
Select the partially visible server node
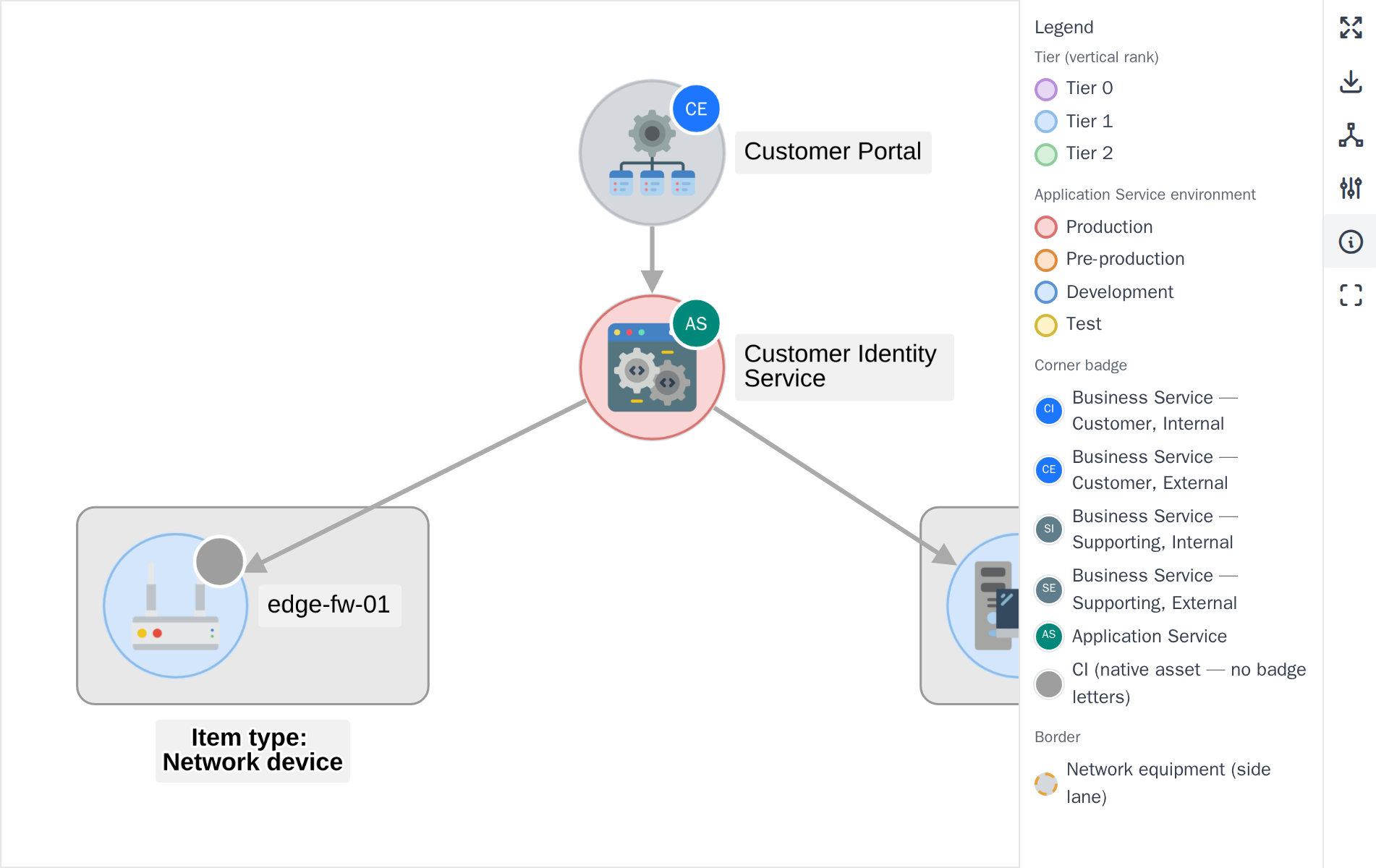click(984, 605)
